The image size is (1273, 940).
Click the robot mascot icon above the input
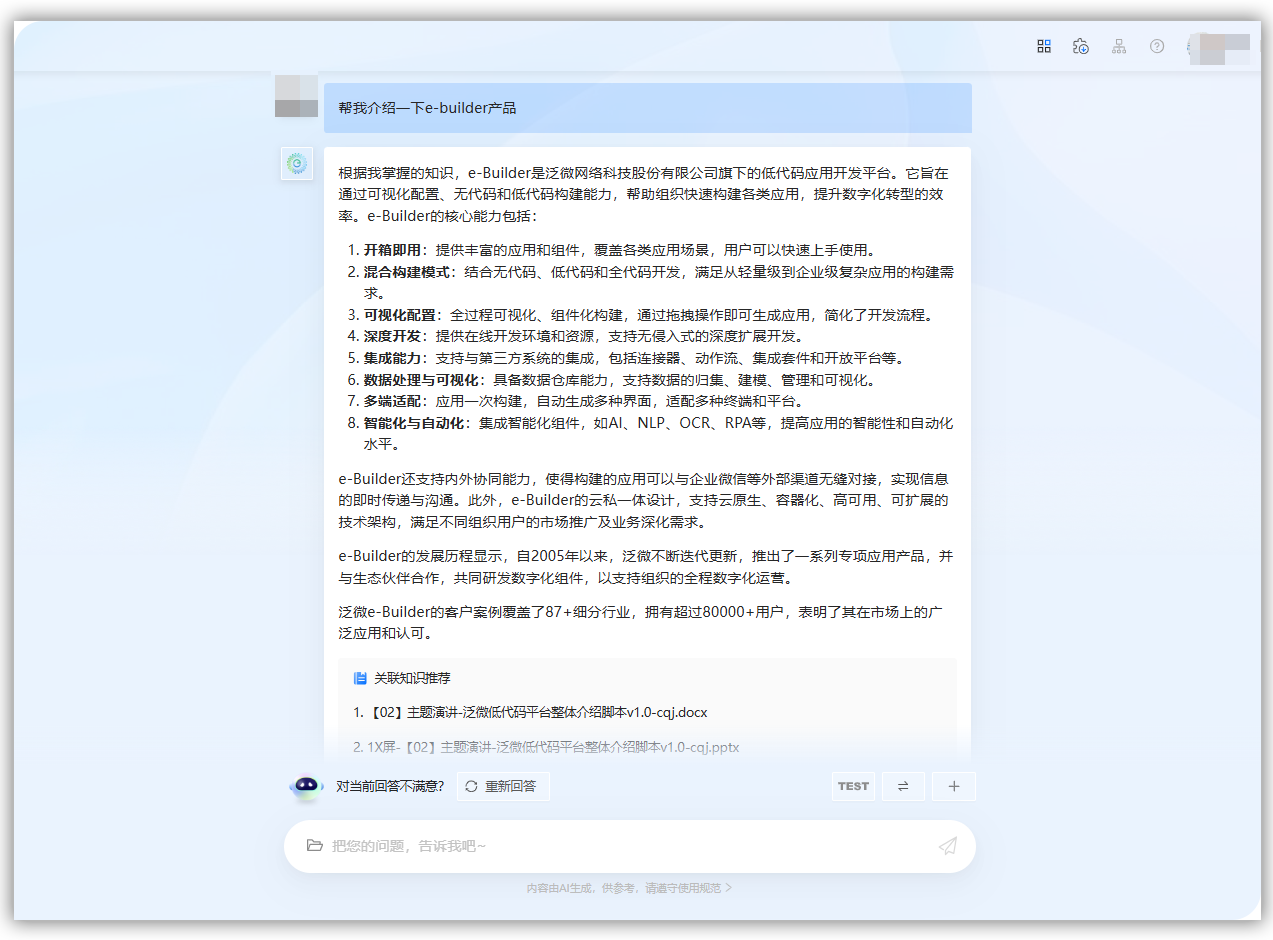306,787
